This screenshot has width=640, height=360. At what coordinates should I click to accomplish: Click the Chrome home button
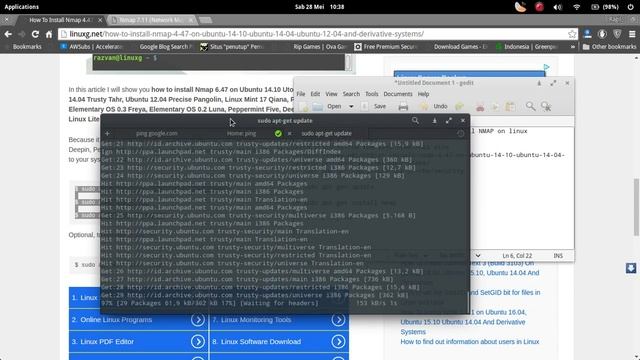coord(49,34)
